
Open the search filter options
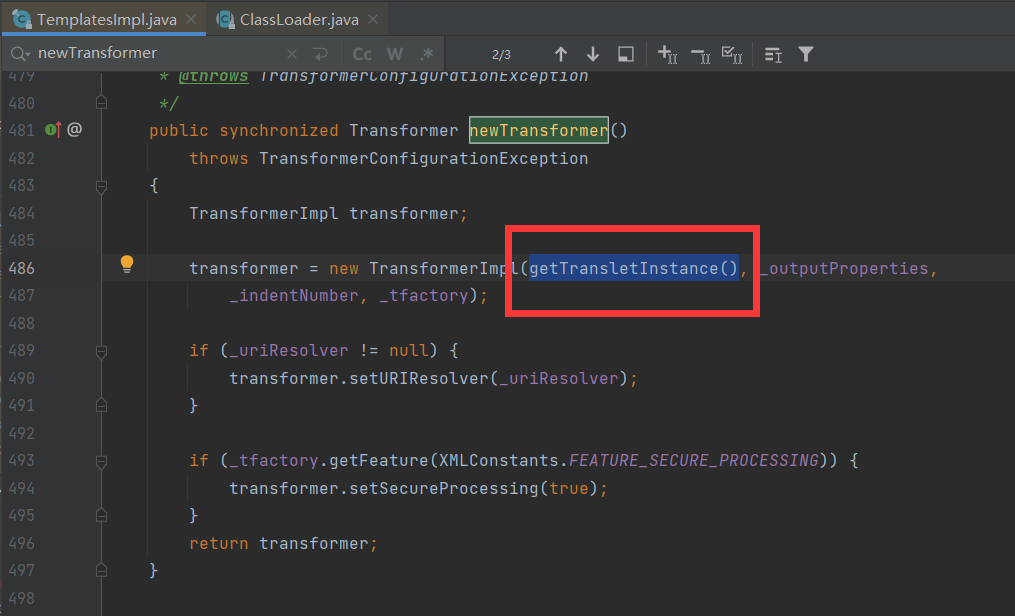pyautogui.click(x=805, y=54)
